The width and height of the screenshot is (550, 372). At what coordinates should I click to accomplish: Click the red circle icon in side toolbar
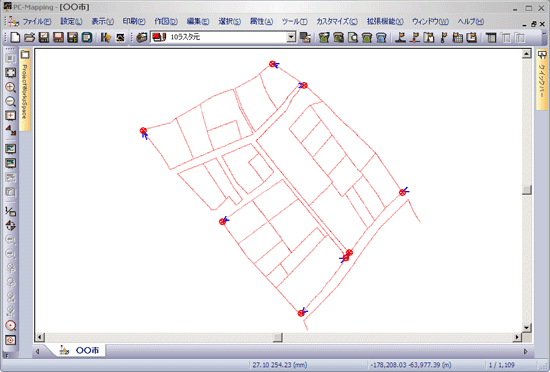[11, 325]
